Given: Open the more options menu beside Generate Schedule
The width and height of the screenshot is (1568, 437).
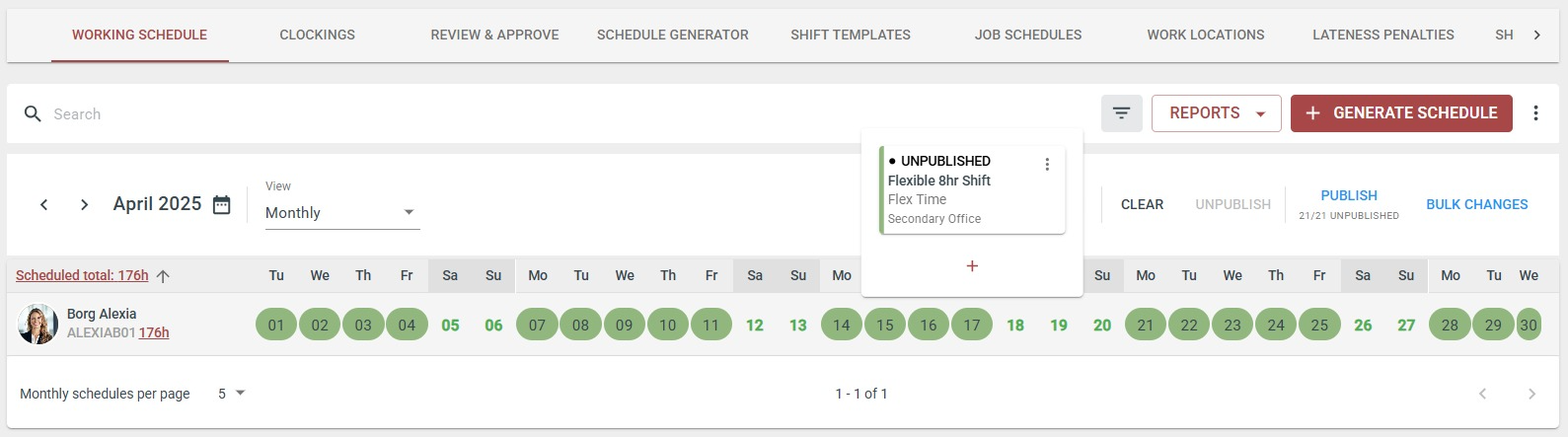Looking at the screenshot, I should [1535, 113].
